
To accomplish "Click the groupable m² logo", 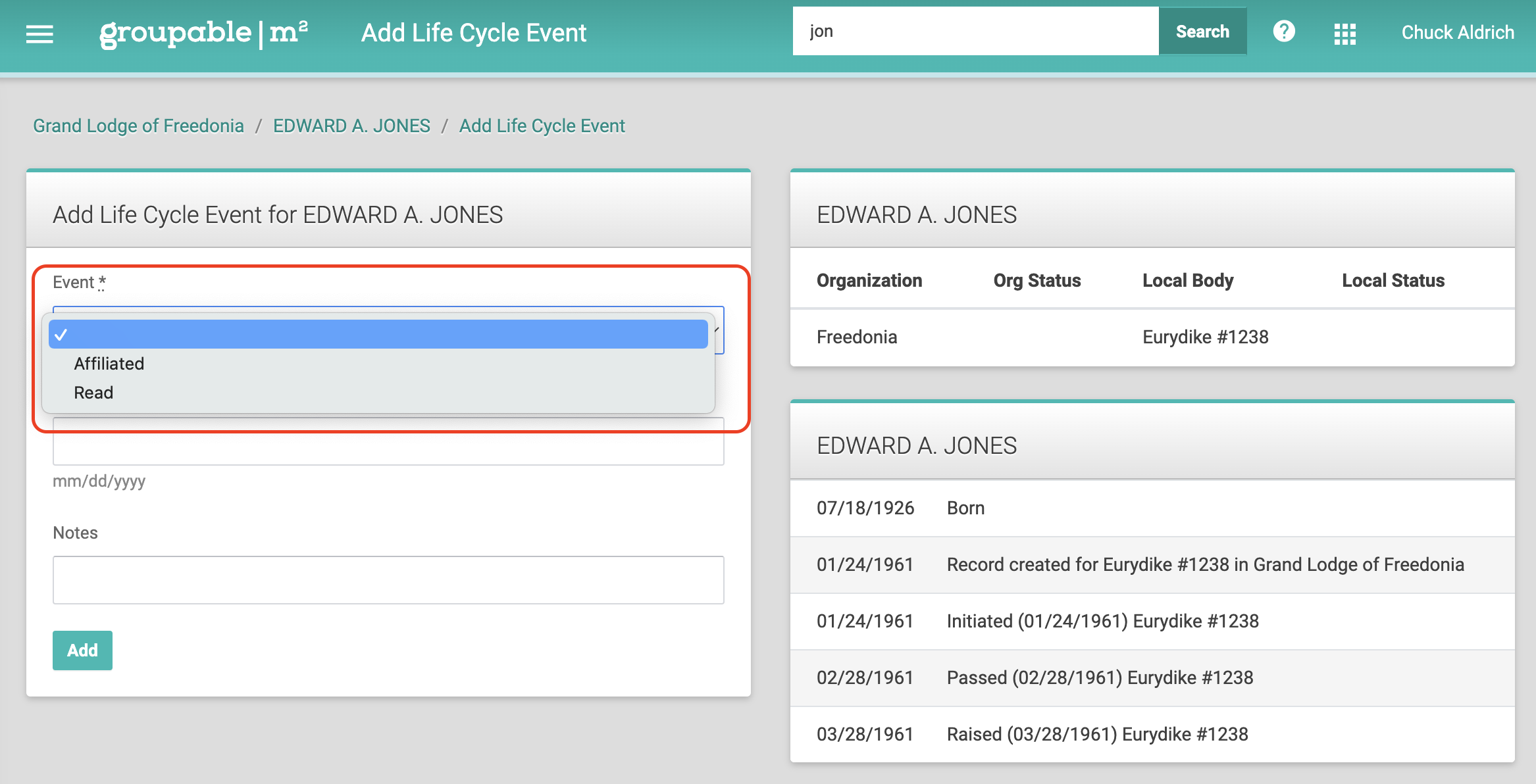I will (203, 33).
